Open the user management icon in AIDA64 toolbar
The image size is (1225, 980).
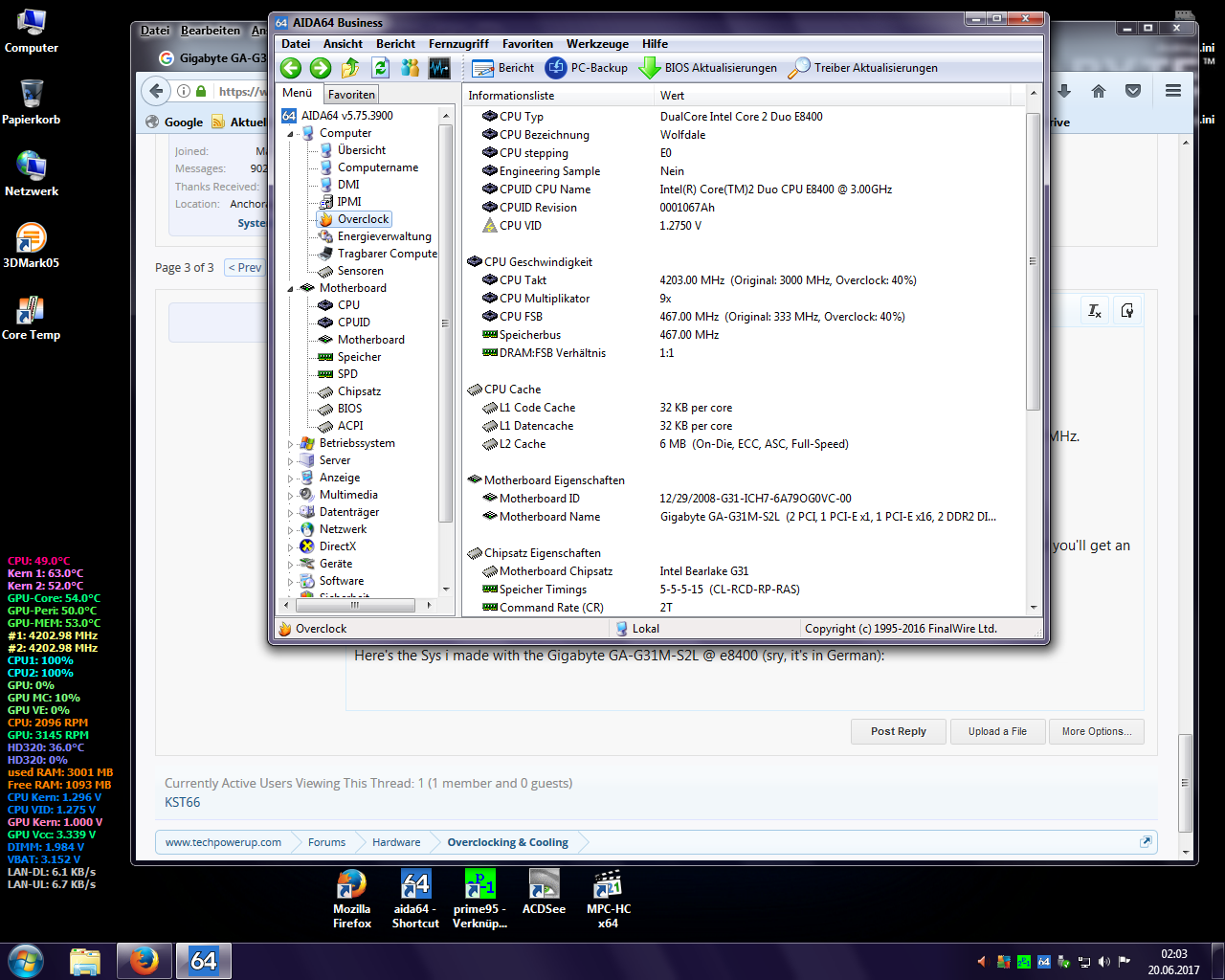click(x=410, y=68)
